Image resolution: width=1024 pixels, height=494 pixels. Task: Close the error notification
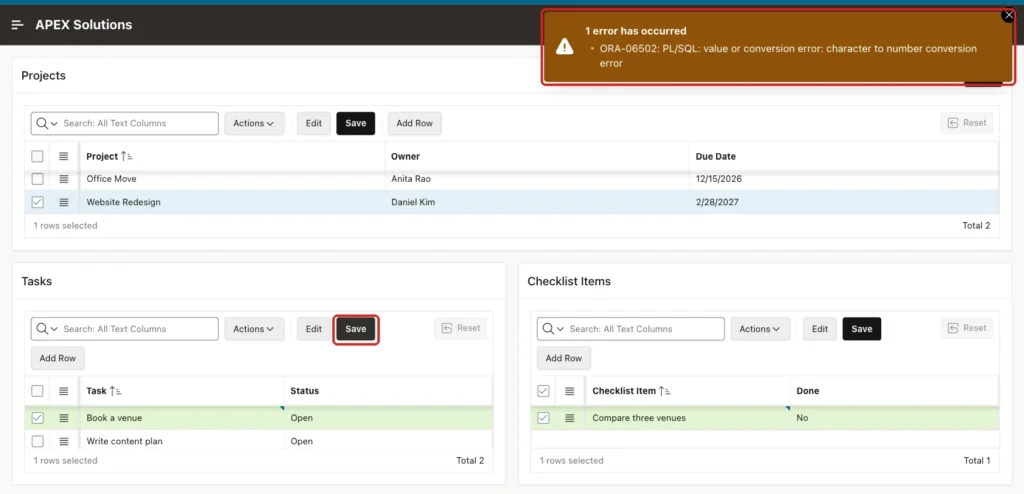point(1009,16)
